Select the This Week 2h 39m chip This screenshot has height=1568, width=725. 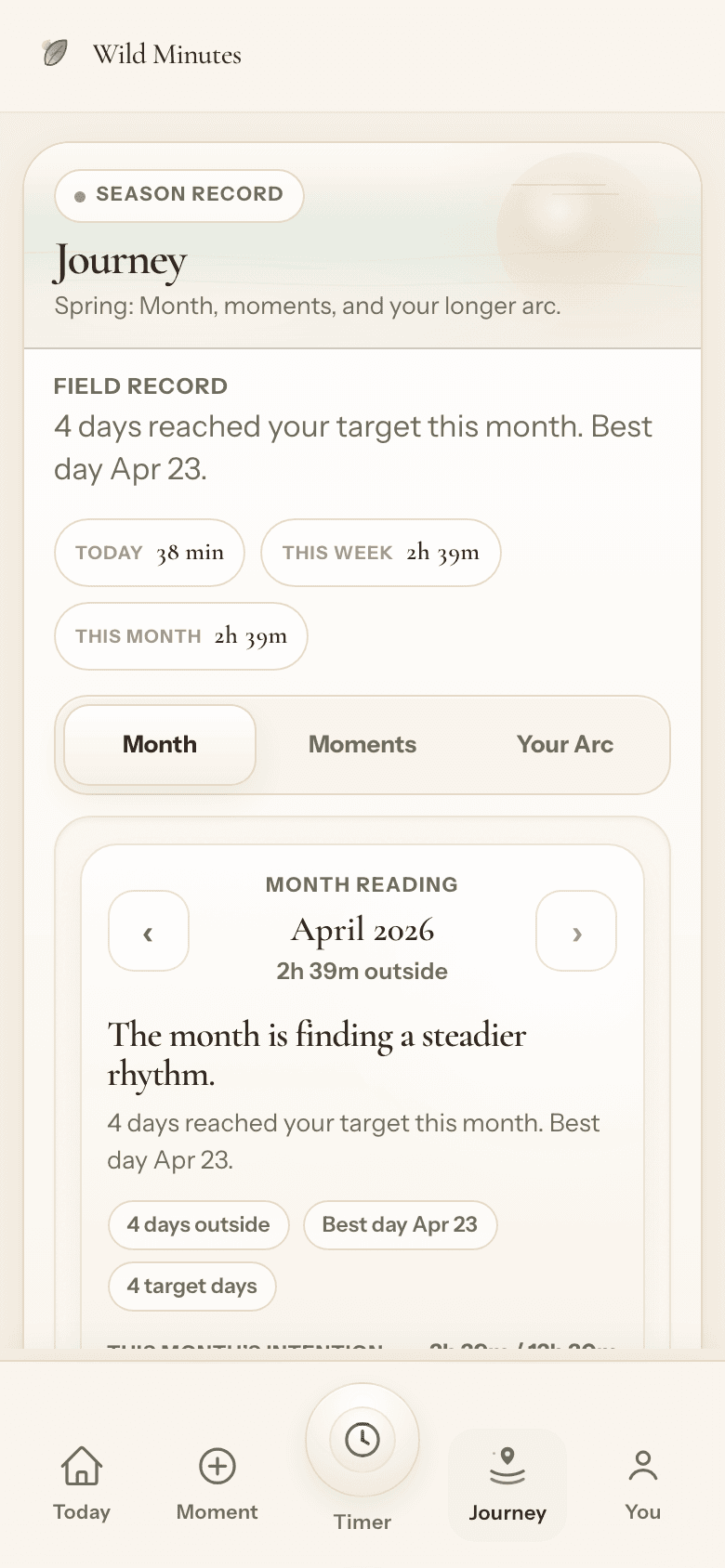380,553
